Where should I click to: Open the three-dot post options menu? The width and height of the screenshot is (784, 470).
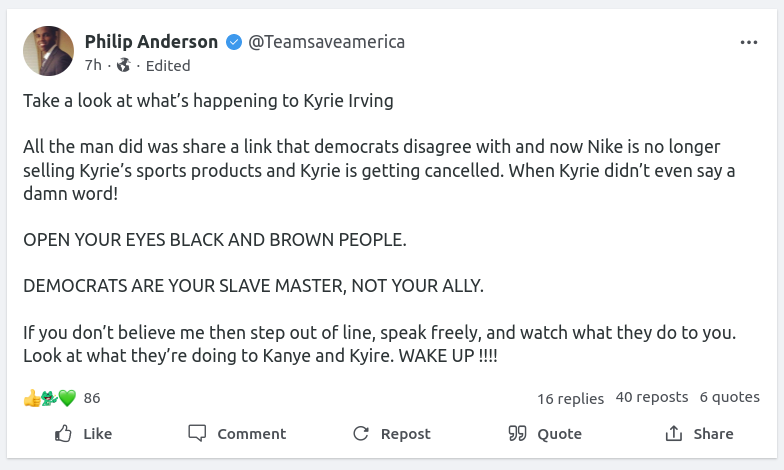pyautogui.click(x=748, y=43)
